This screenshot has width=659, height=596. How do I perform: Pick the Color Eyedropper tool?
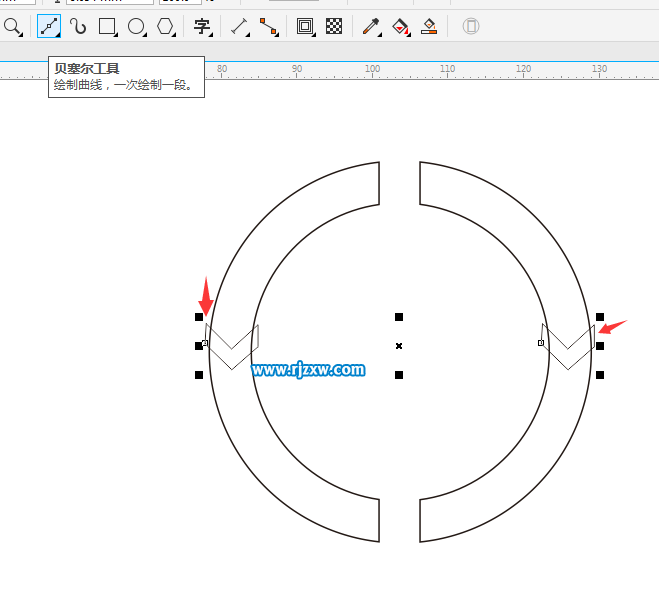(371, 27)
